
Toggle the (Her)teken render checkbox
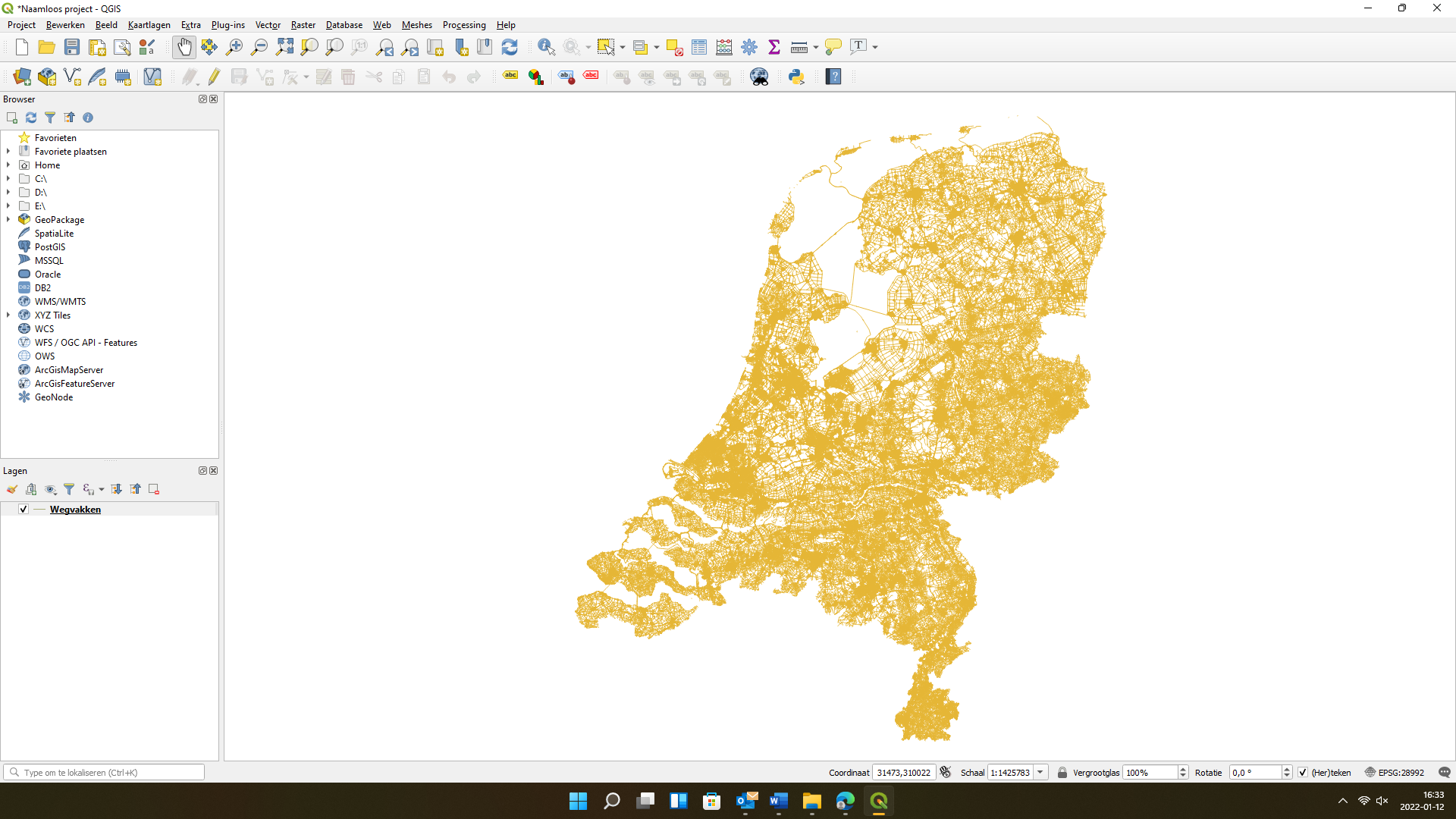pyautogui.click(x=1303, y=773)
